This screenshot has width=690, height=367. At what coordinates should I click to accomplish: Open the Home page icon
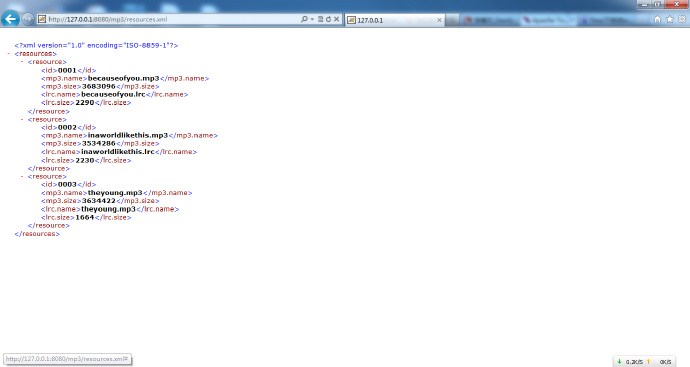(657, 19)
